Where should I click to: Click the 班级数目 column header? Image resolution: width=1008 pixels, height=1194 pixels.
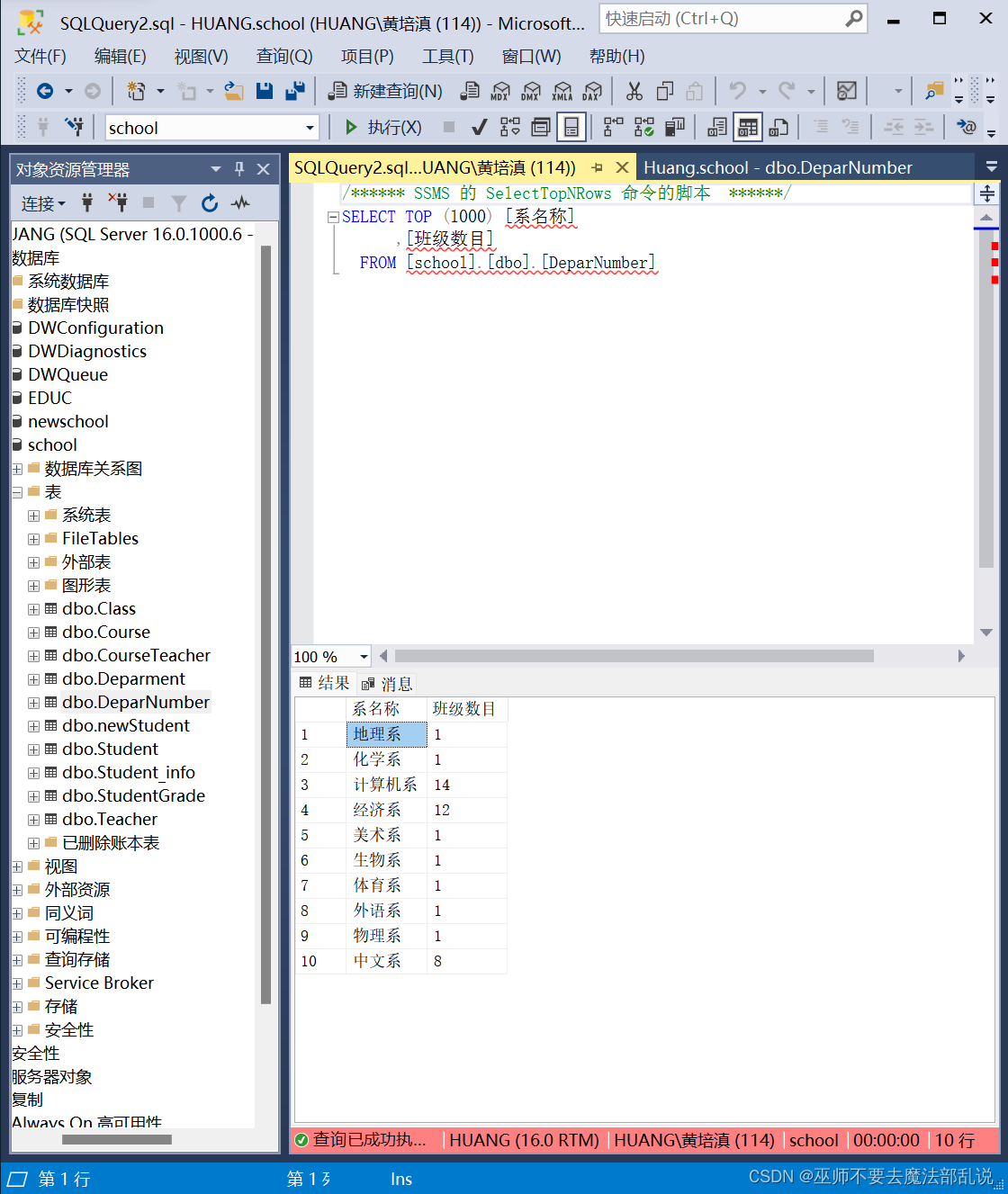(466, 709)
